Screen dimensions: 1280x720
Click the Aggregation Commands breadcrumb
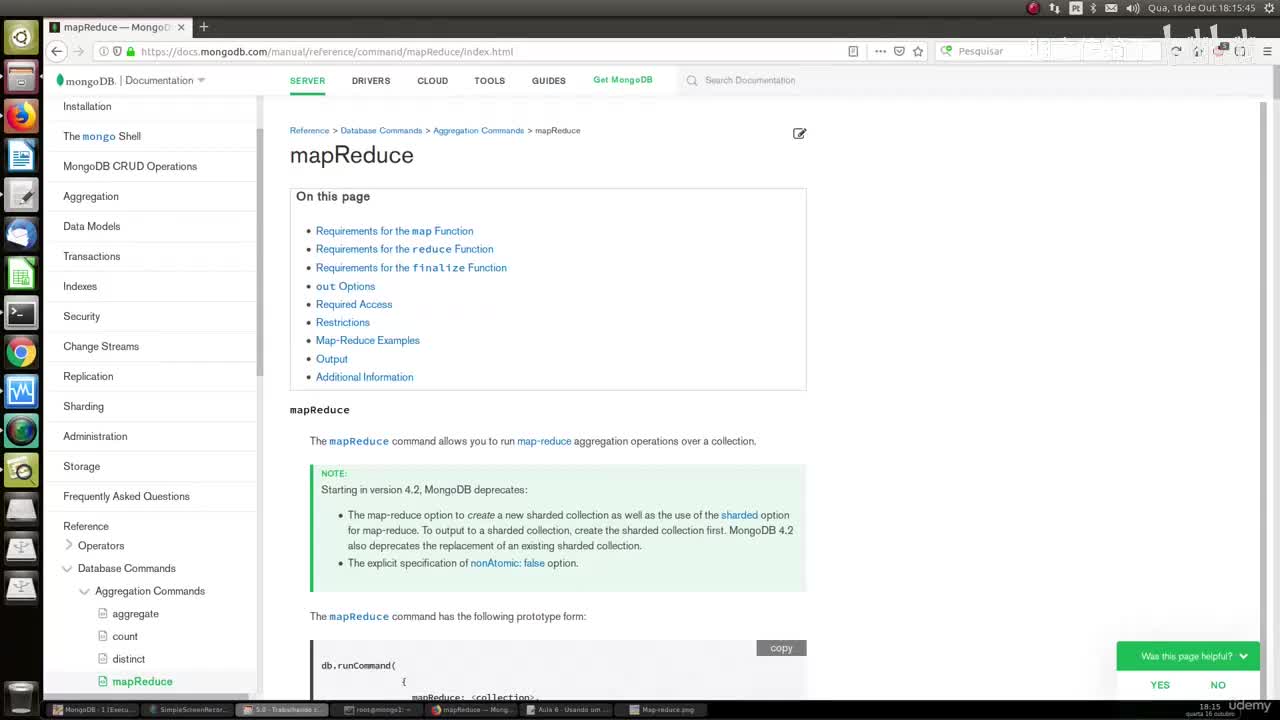tap(478, 130)
